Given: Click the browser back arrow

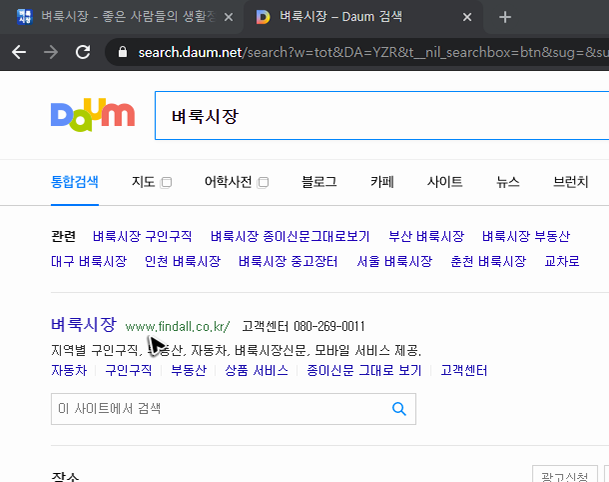Looking at the screenshot, I should (19, 52).
